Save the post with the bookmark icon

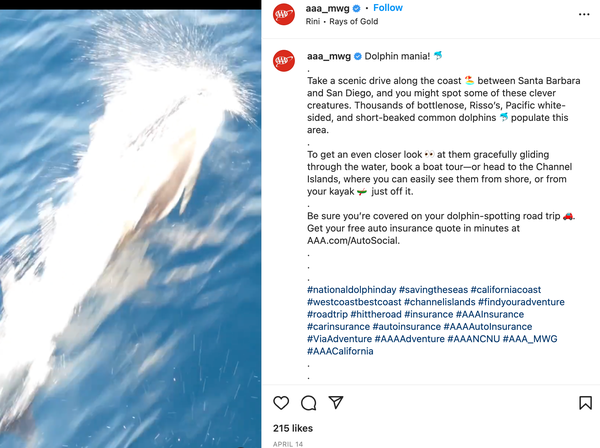(585, 403)
